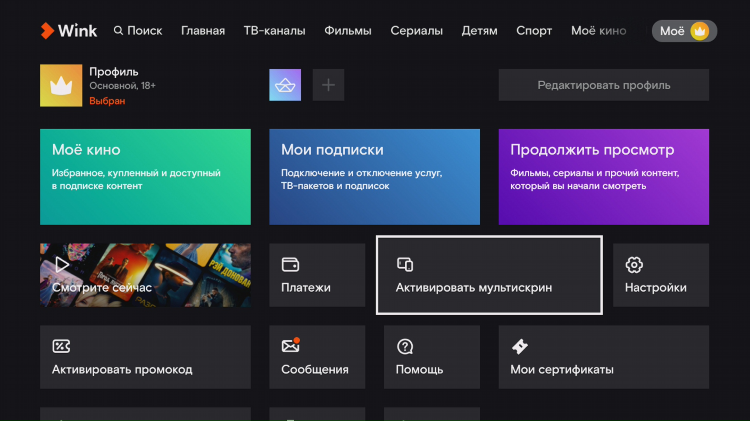Go to Главная tab

pos(203,31)
